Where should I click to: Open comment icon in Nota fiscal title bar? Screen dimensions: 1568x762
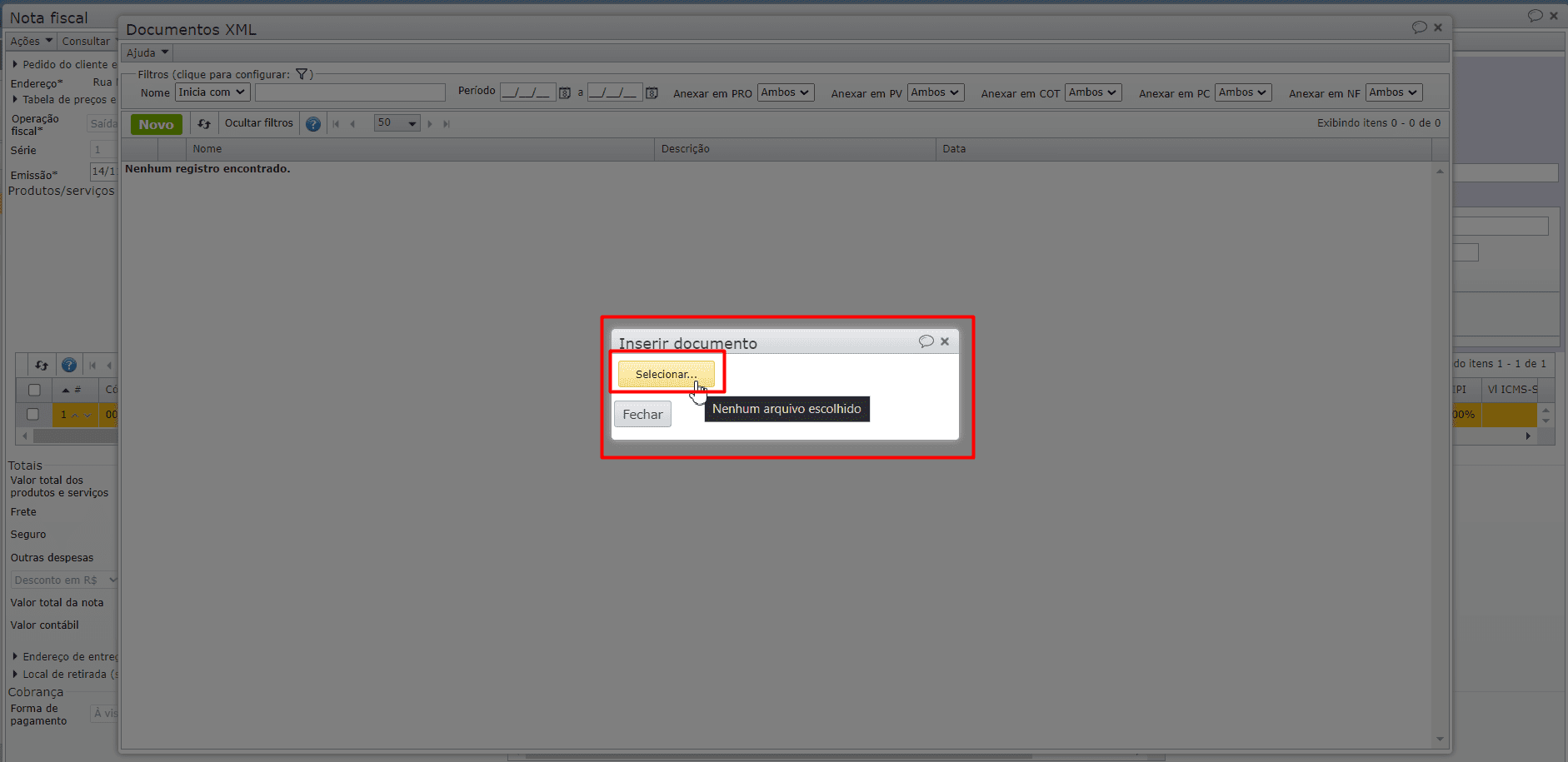click(x=1536, y=16)
